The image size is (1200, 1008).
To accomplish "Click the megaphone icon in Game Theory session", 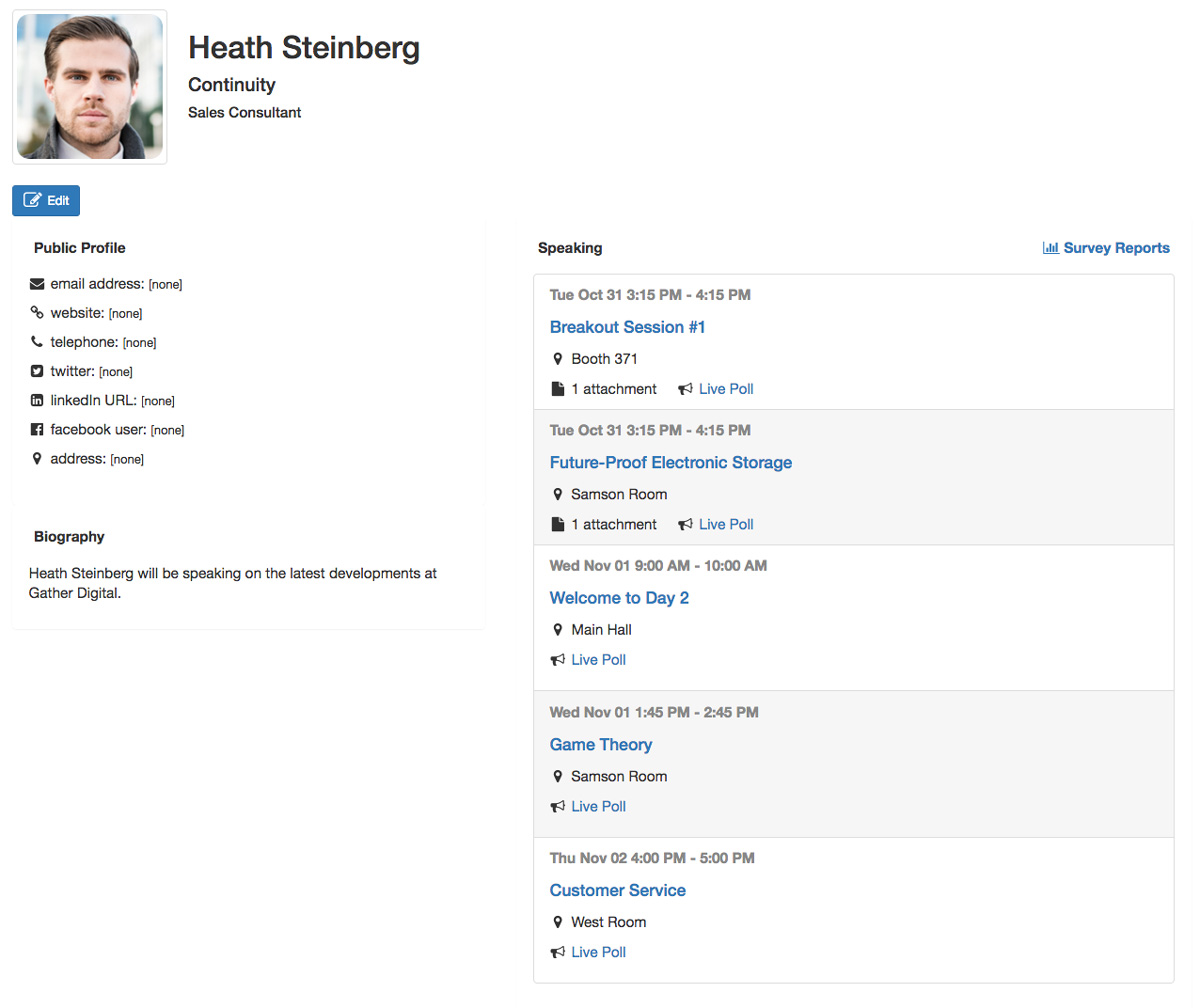I will pos(558,806).
